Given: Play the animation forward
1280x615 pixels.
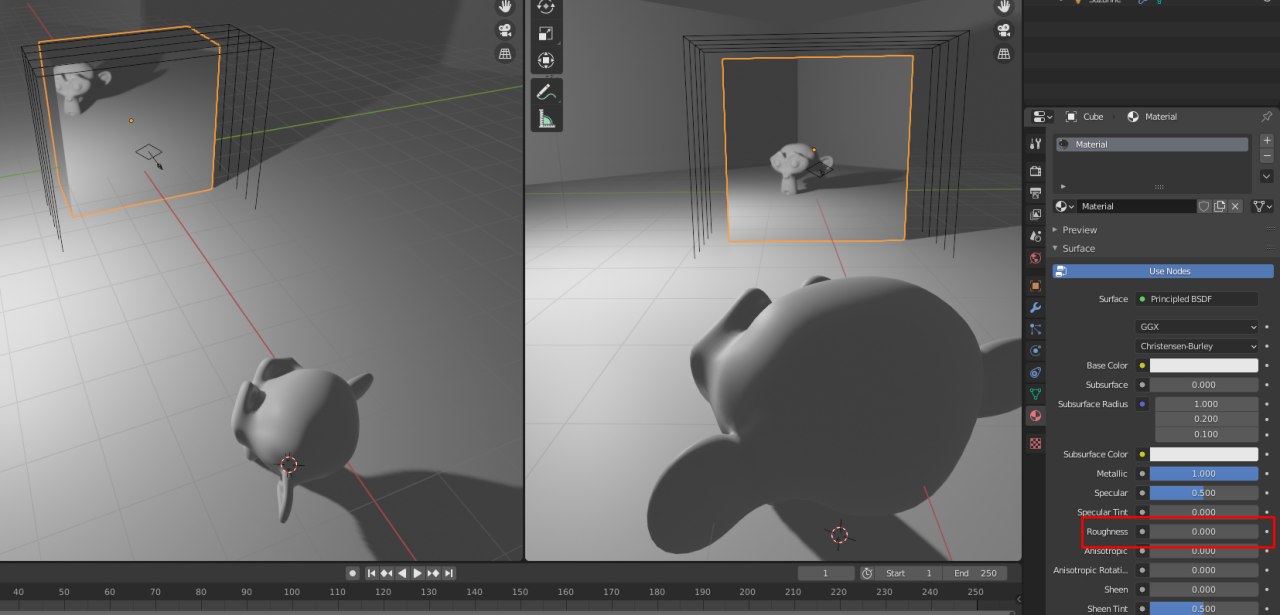Looking at the screenshot, I should click(417, 573).
